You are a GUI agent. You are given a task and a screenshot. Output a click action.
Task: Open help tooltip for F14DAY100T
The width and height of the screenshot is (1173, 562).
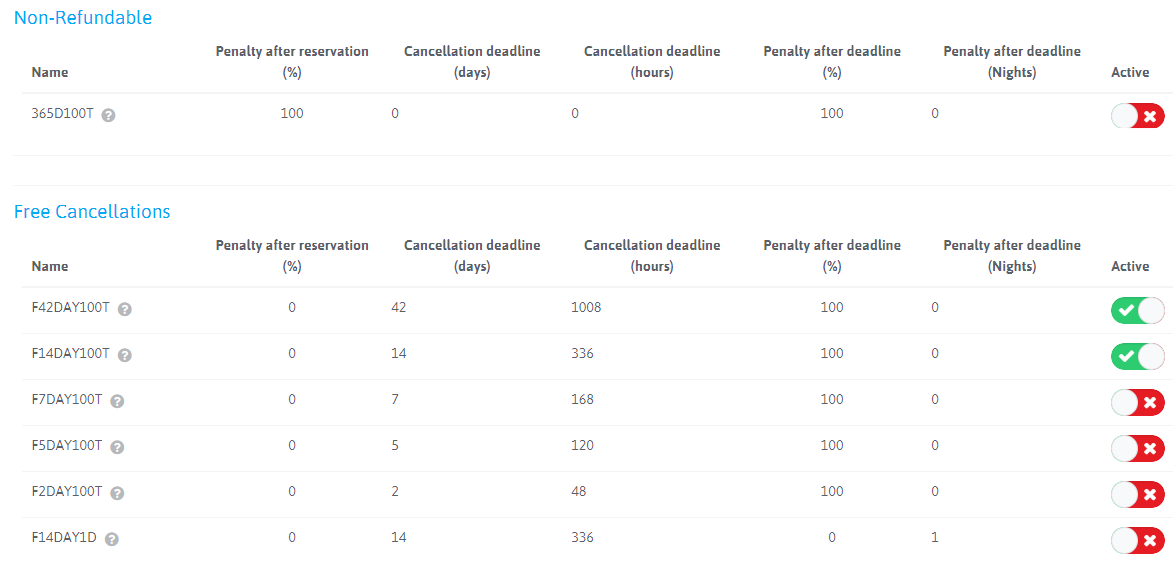[125, 355]
